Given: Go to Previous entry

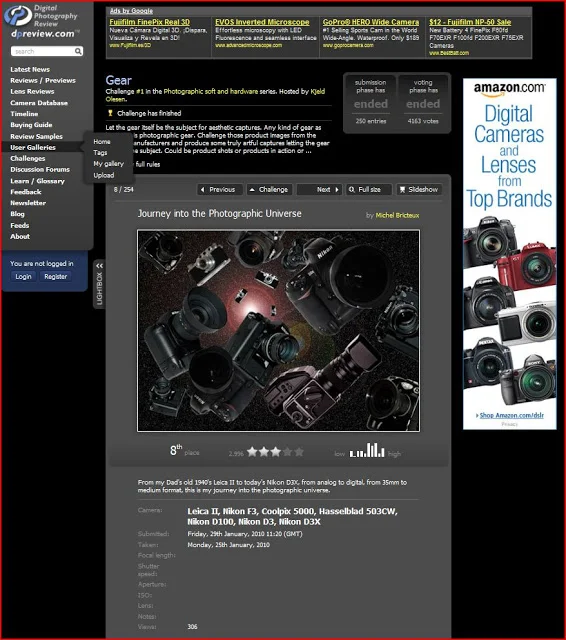Looking at the screenshot, I should coord(220,189).
